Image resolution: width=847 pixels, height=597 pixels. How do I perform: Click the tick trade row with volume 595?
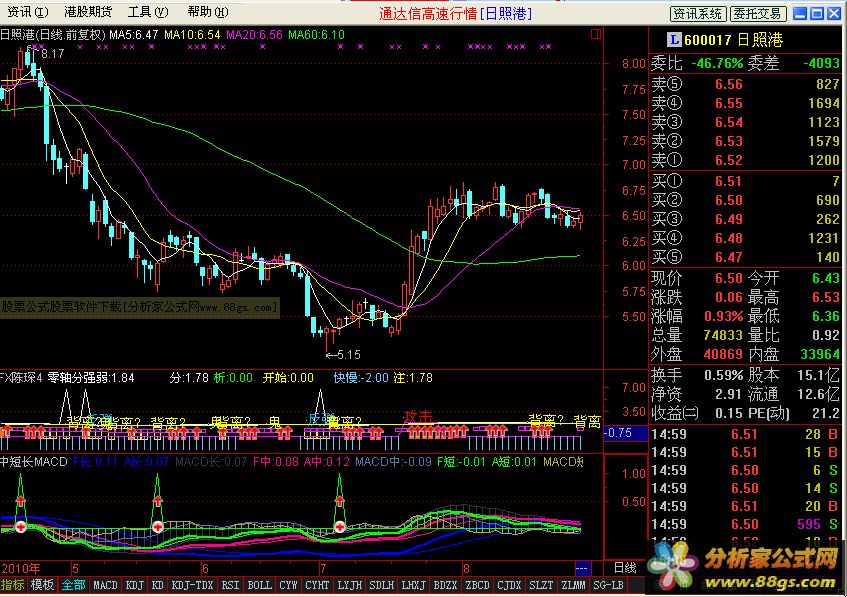[x=745, y=524]
